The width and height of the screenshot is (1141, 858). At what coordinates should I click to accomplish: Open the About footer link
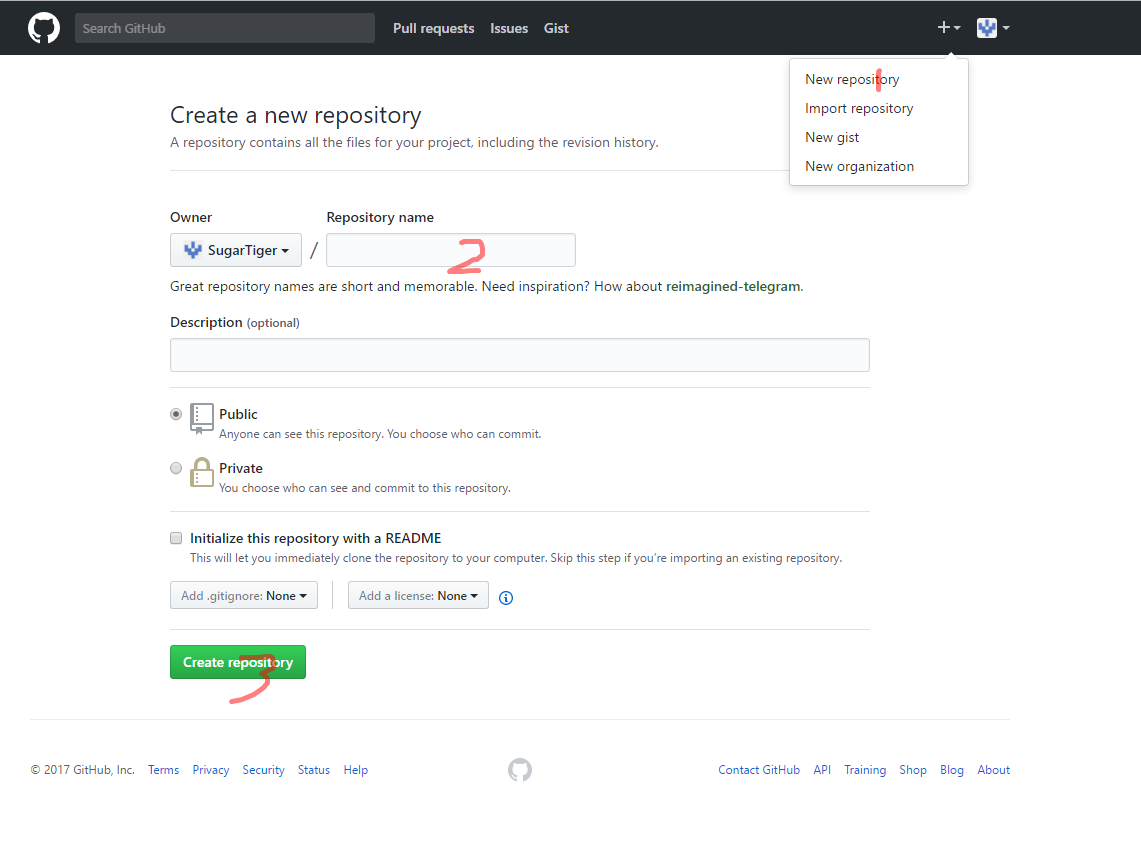coord(993,770)
